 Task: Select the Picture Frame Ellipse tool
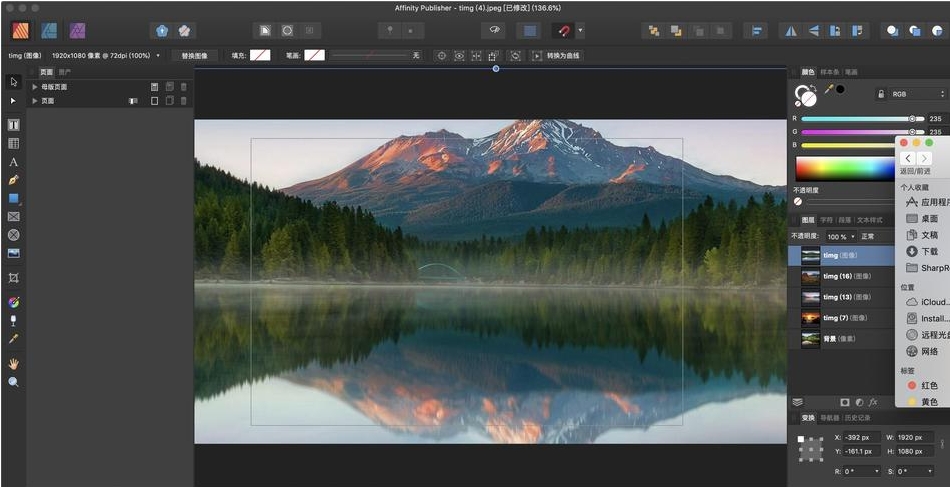tap(13, 234)
